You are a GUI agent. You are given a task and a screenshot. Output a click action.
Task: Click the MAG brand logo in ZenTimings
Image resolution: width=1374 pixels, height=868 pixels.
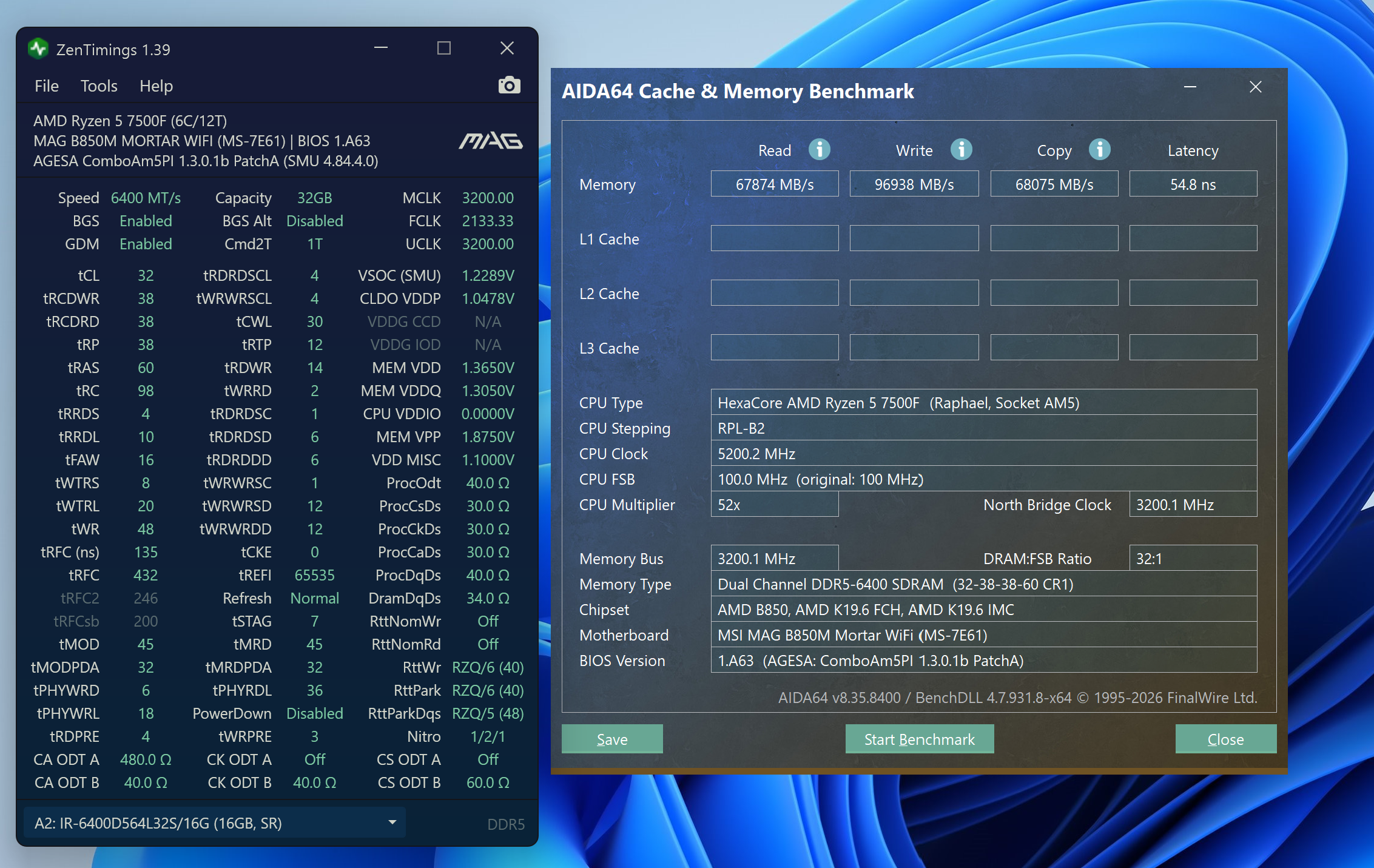pos(491,141)
